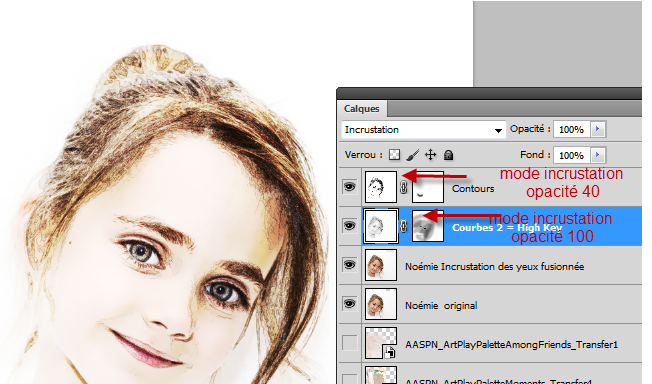This screenshot has width=652, height=384.
Task: Select Noémie original layer thumbnail
Action: (381, 304)
